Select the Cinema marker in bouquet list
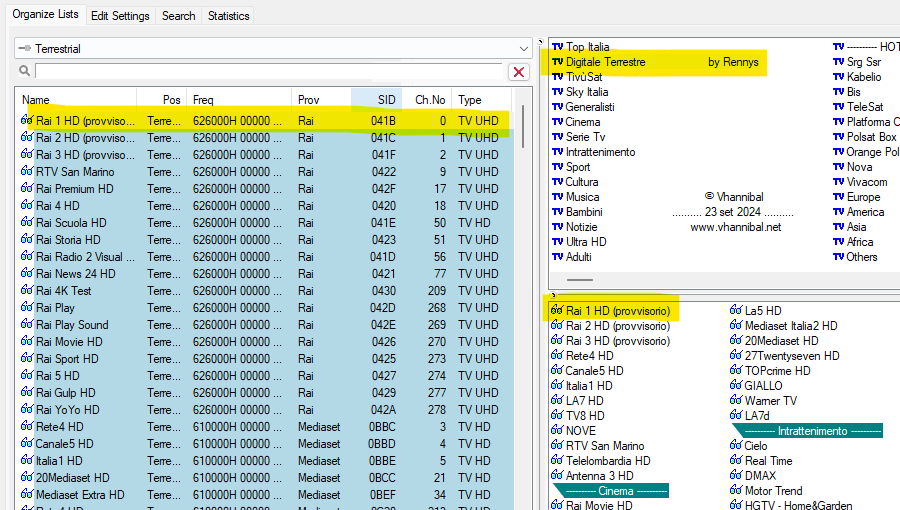This screenshot has height=510, width=900. click(611, 490)
